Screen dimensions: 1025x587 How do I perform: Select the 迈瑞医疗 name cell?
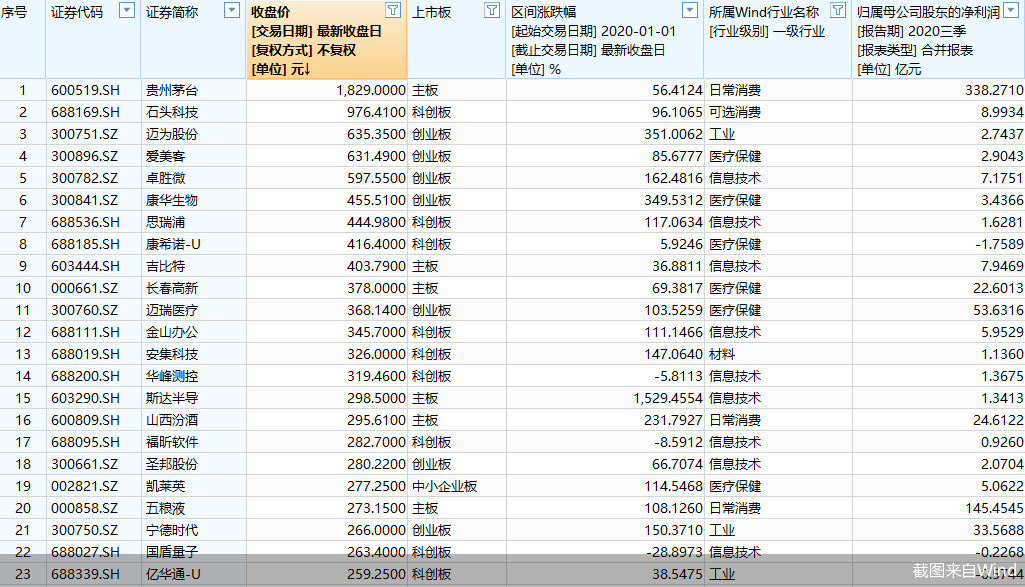tap(172, 310)
